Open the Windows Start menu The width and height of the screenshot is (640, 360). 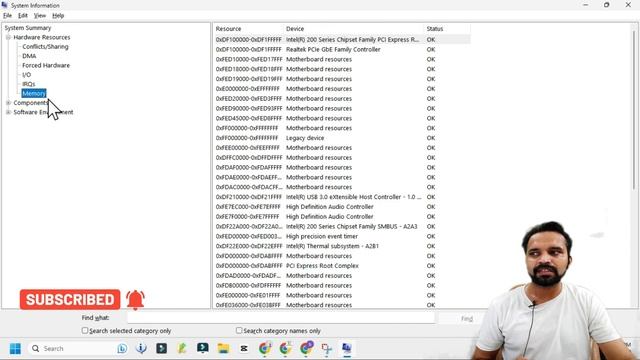coord(15,349)
